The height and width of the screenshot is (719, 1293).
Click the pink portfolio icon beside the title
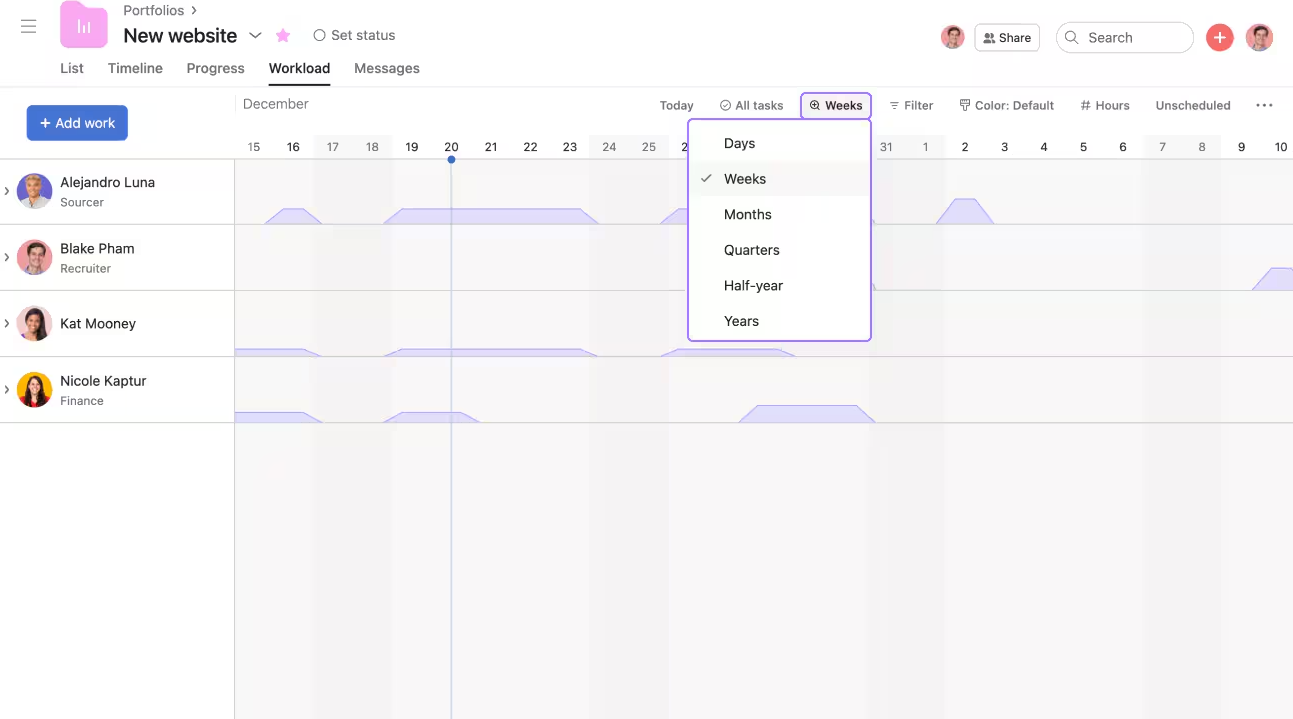[83, 25]
